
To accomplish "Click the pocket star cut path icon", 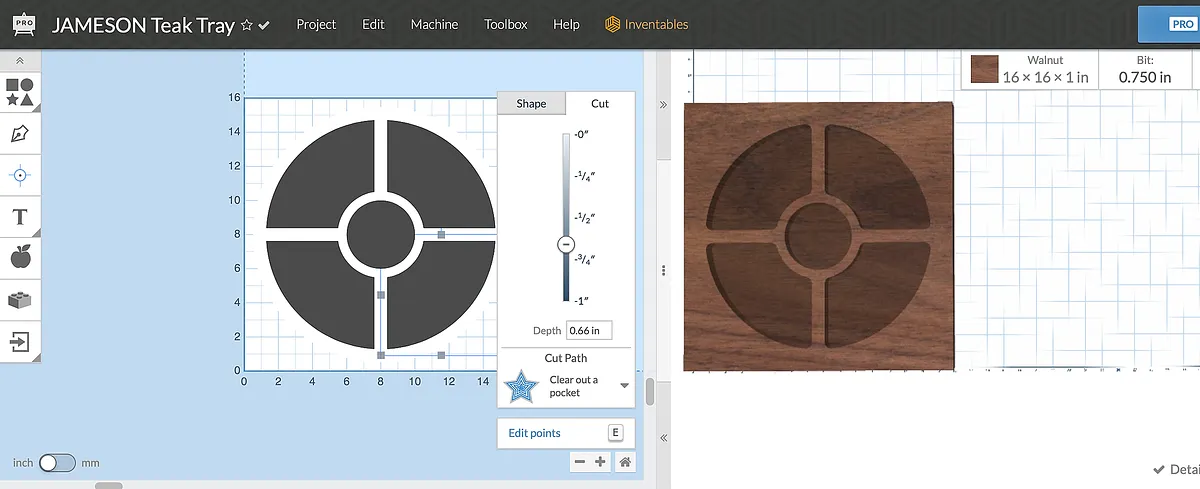I will click(520, 386).
